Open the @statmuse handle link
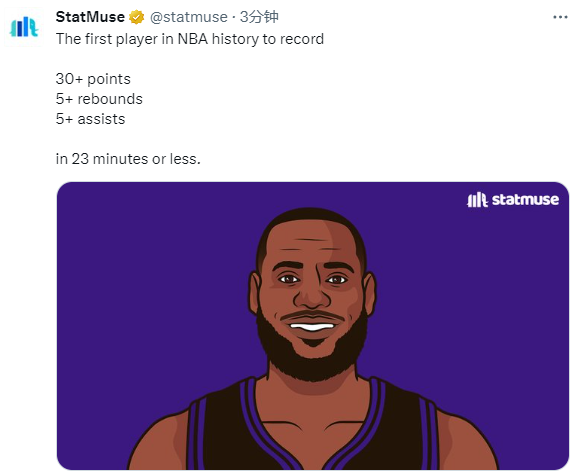 click(189, 17)
